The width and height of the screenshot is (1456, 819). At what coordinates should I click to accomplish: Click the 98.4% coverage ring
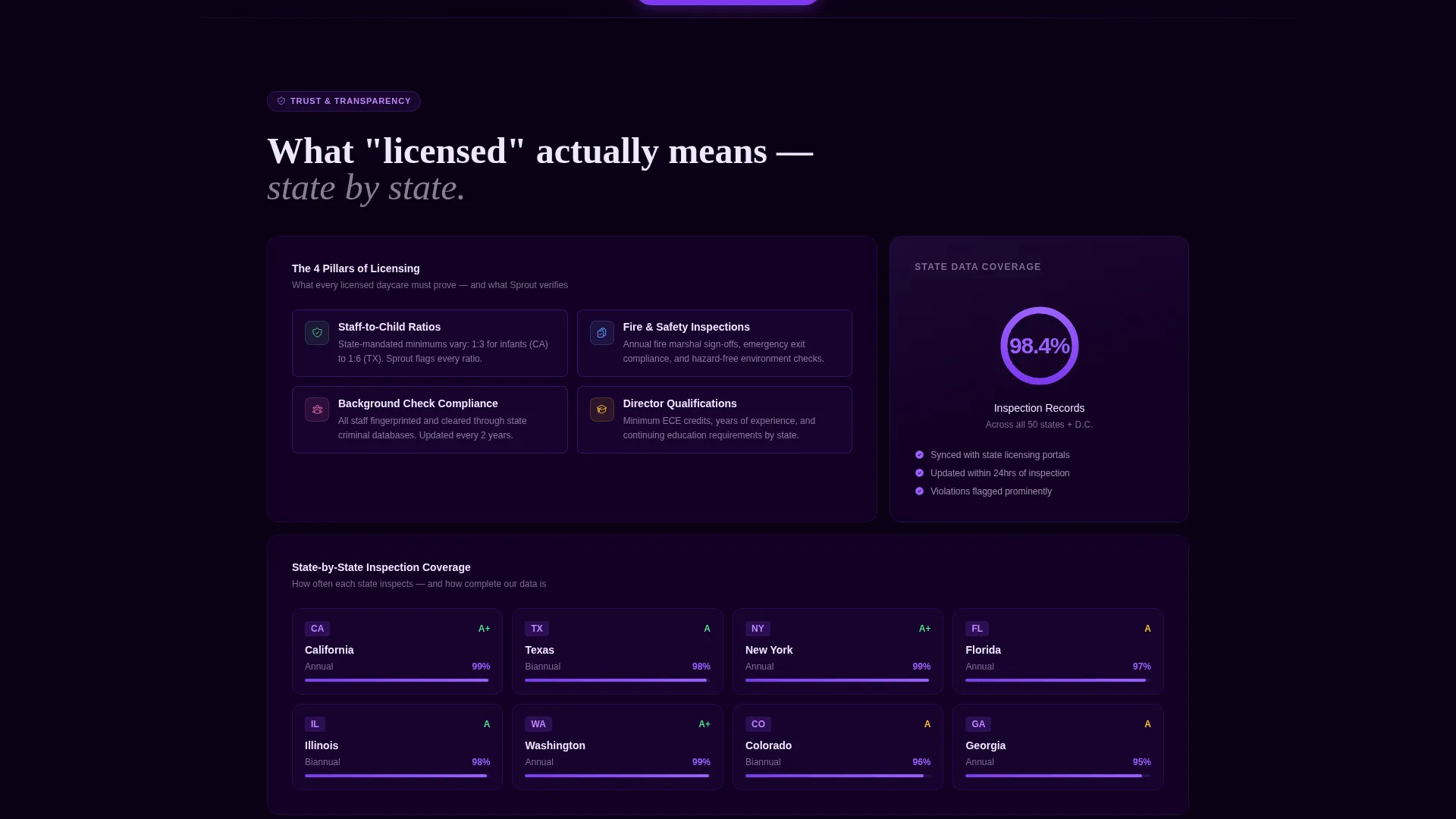tap(1039, 346)
